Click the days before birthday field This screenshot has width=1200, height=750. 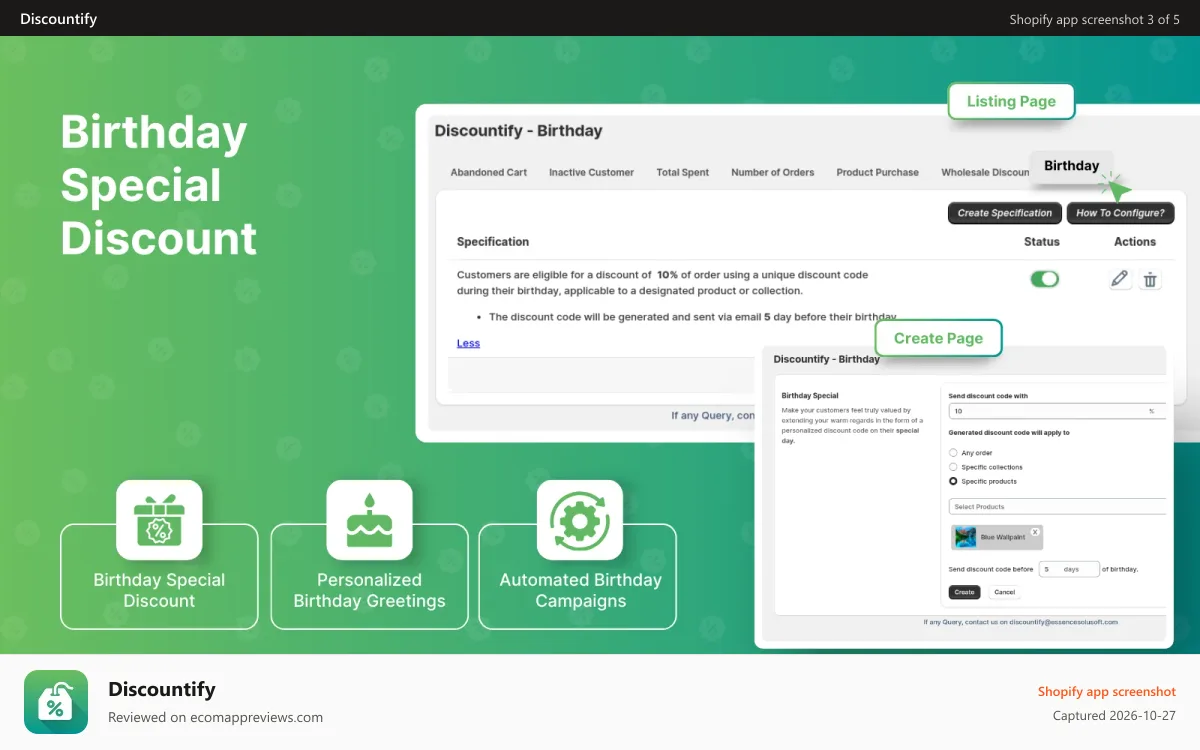point(1069,569)
